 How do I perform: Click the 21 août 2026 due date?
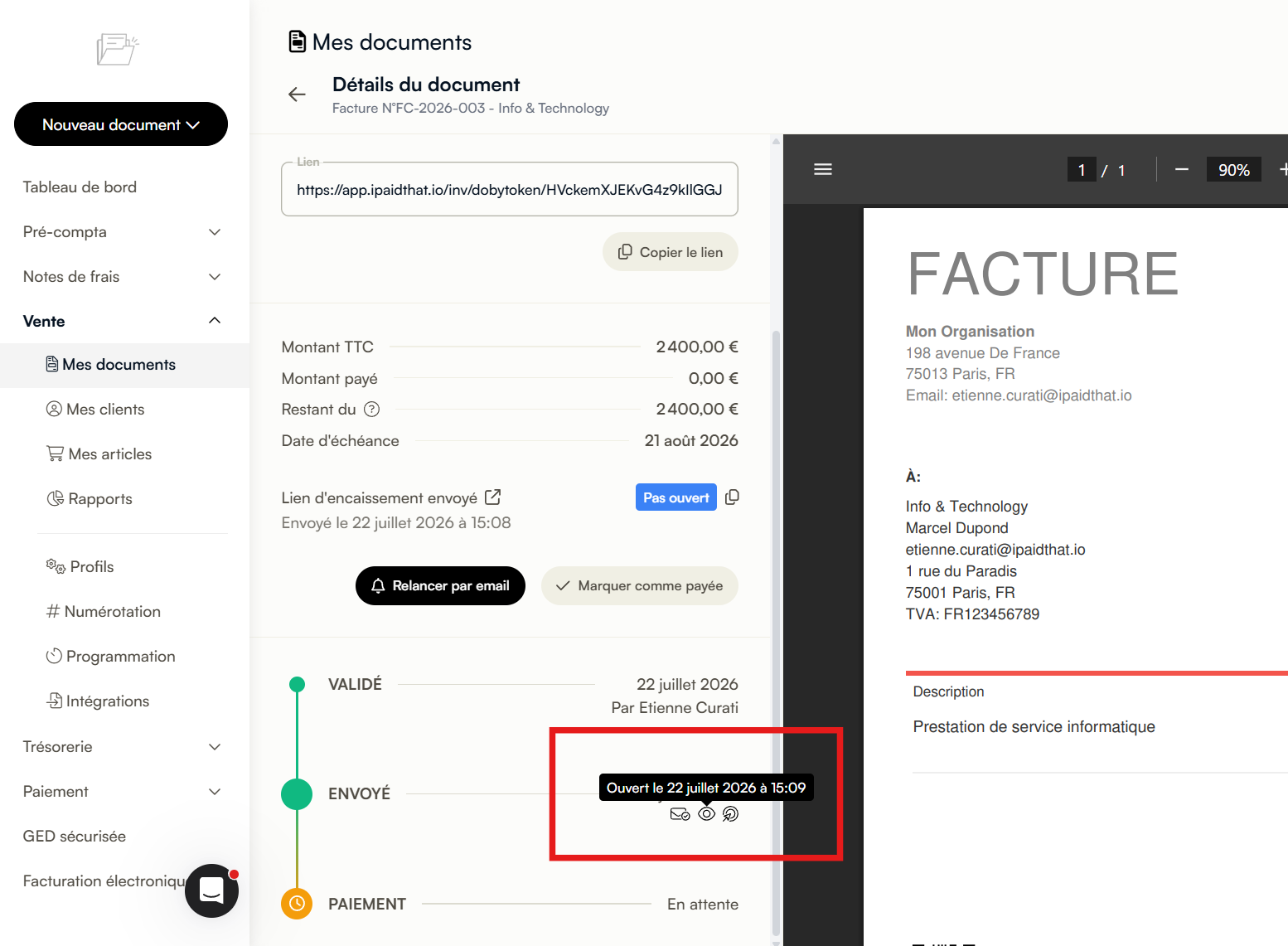pyautogui.click(x=691, y=441)
